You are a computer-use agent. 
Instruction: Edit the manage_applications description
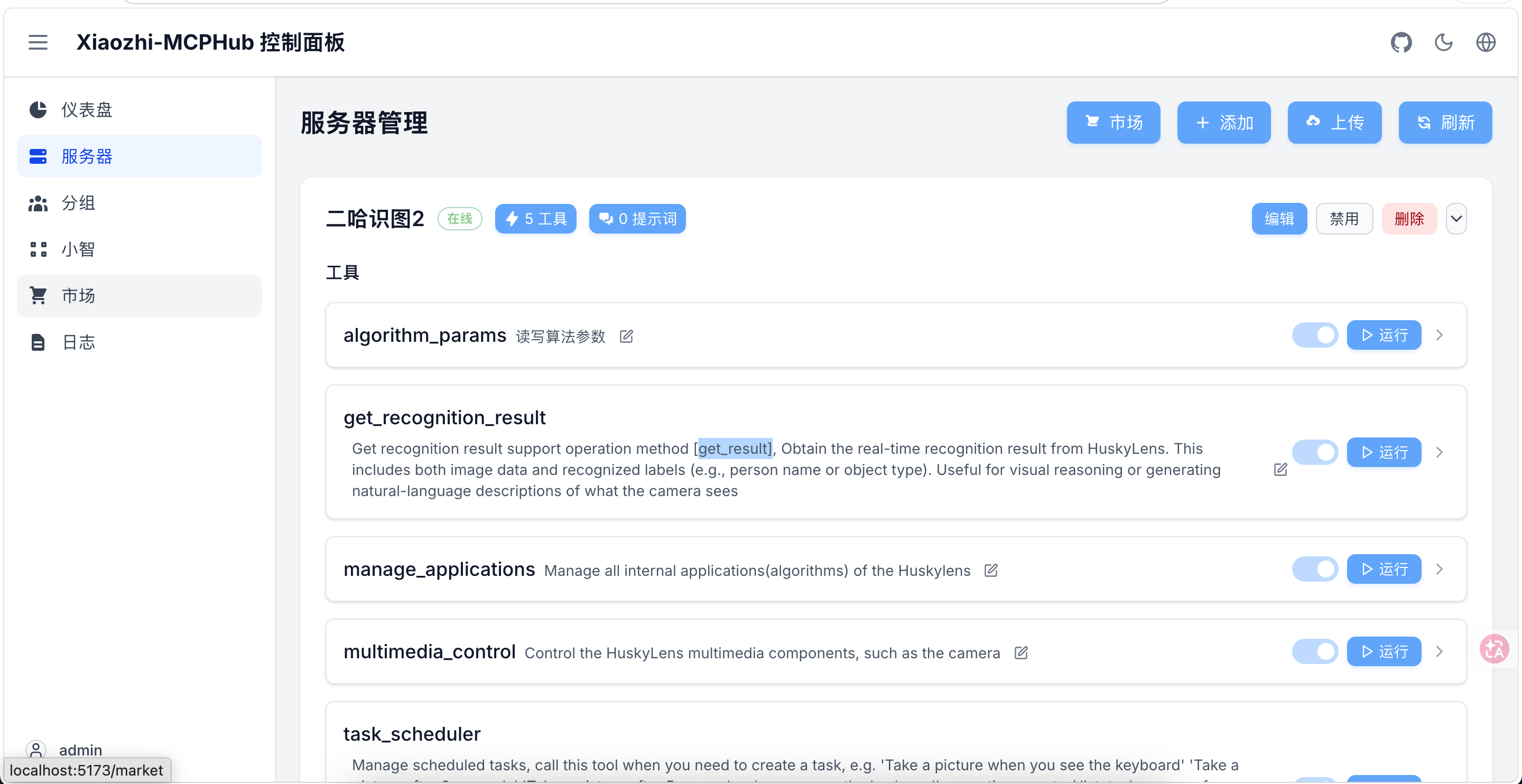991,570
